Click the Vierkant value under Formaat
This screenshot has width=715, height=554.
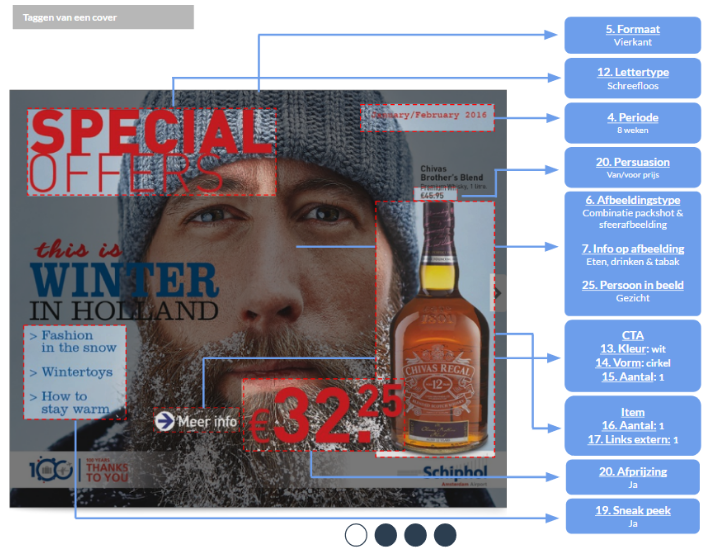[x=632, y=42]
